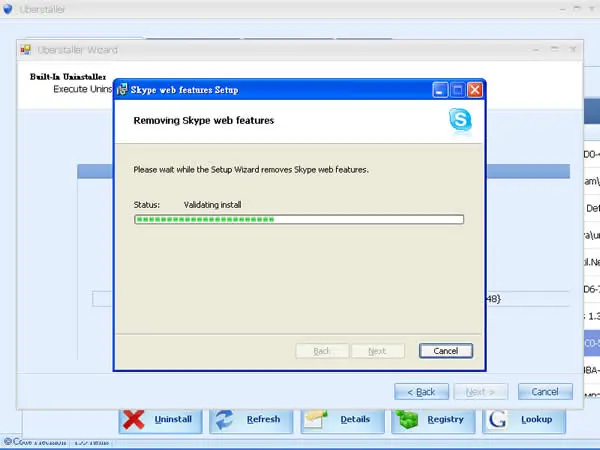The image size is (600, 450).
Task: Click the green removal progress bar
Action: (299, 219)
